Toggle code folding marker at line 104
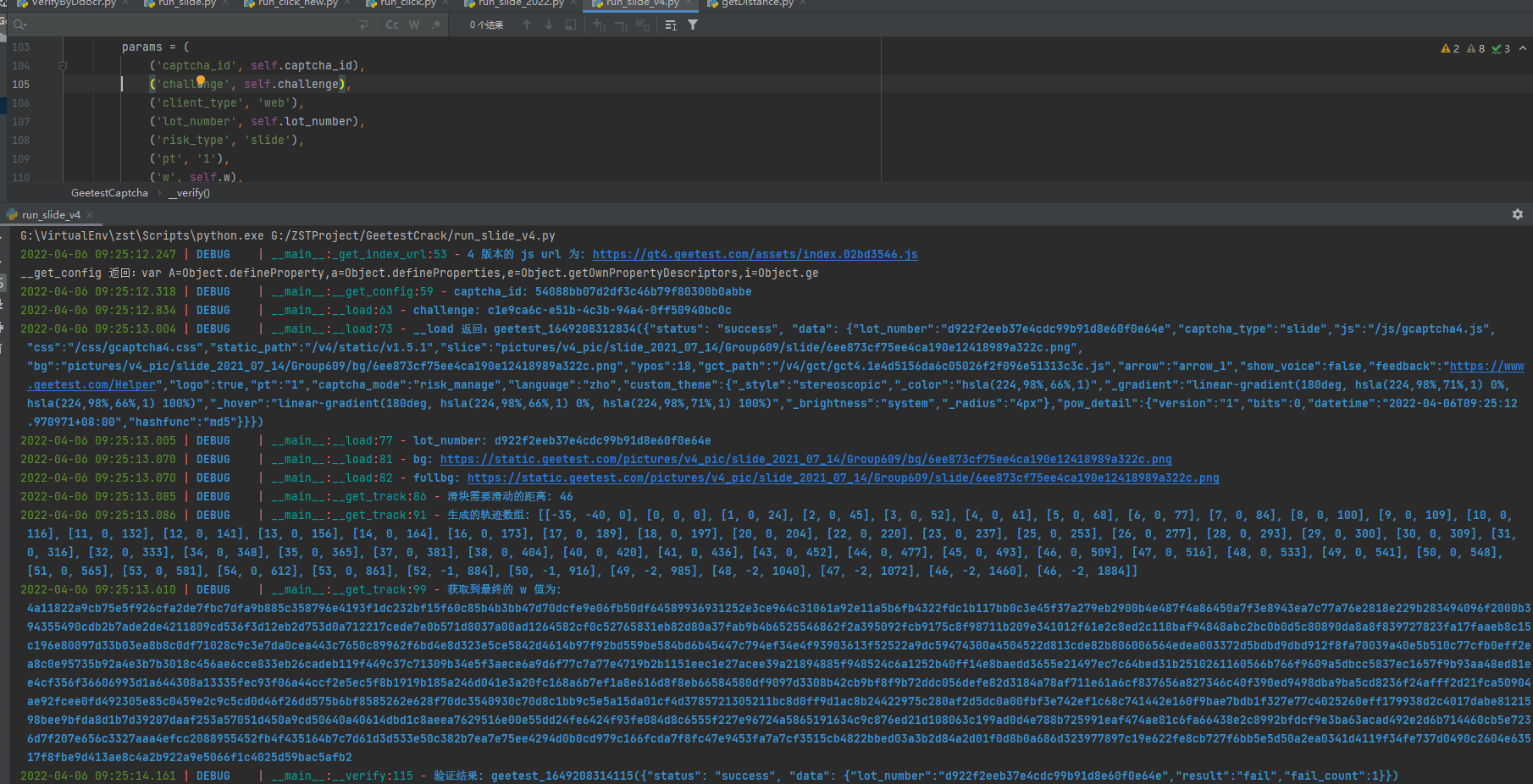 (x=63, y=65)
